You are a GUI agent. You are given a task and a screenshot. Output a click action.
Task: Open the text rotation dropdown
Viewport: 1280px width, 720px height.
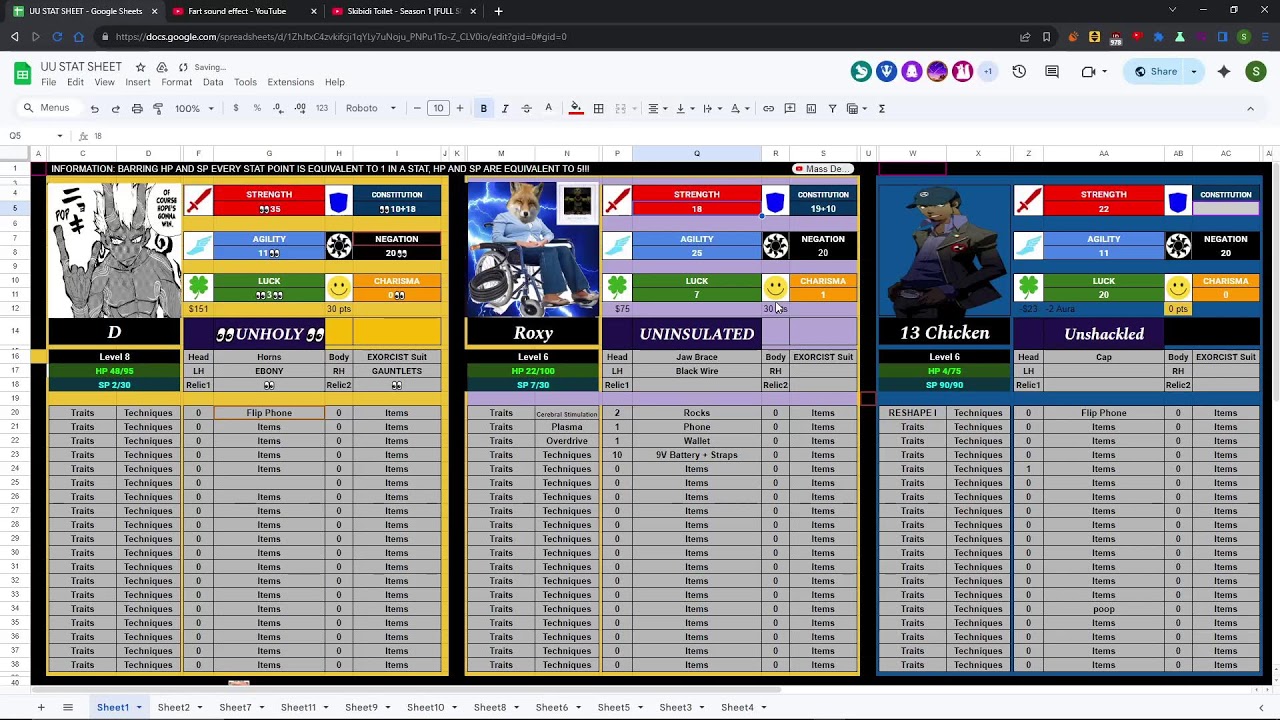click(x=739, y=108)
